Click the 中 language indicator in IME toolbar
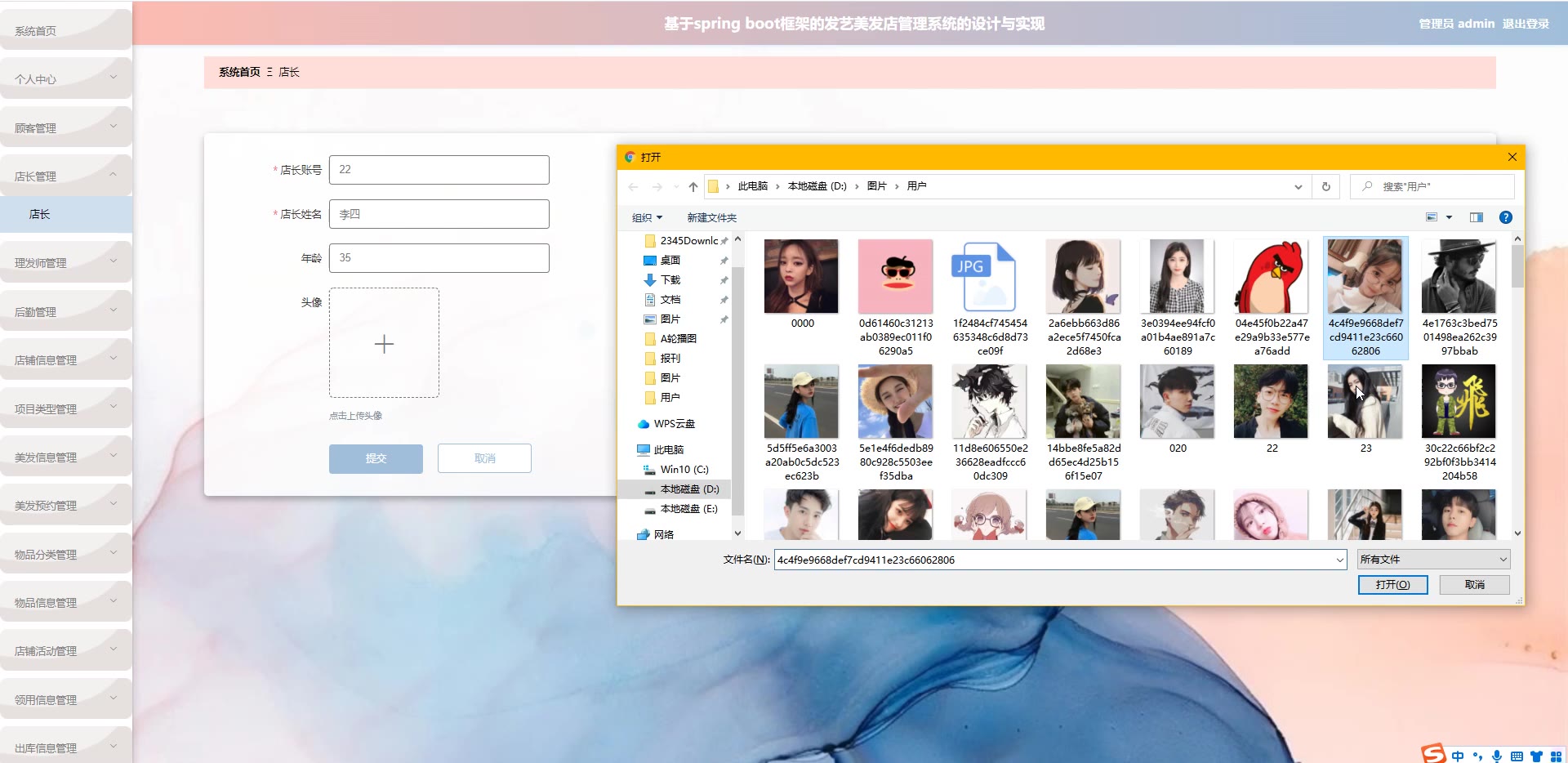Screen dimensions: 1568x763 coord(1458,756)
